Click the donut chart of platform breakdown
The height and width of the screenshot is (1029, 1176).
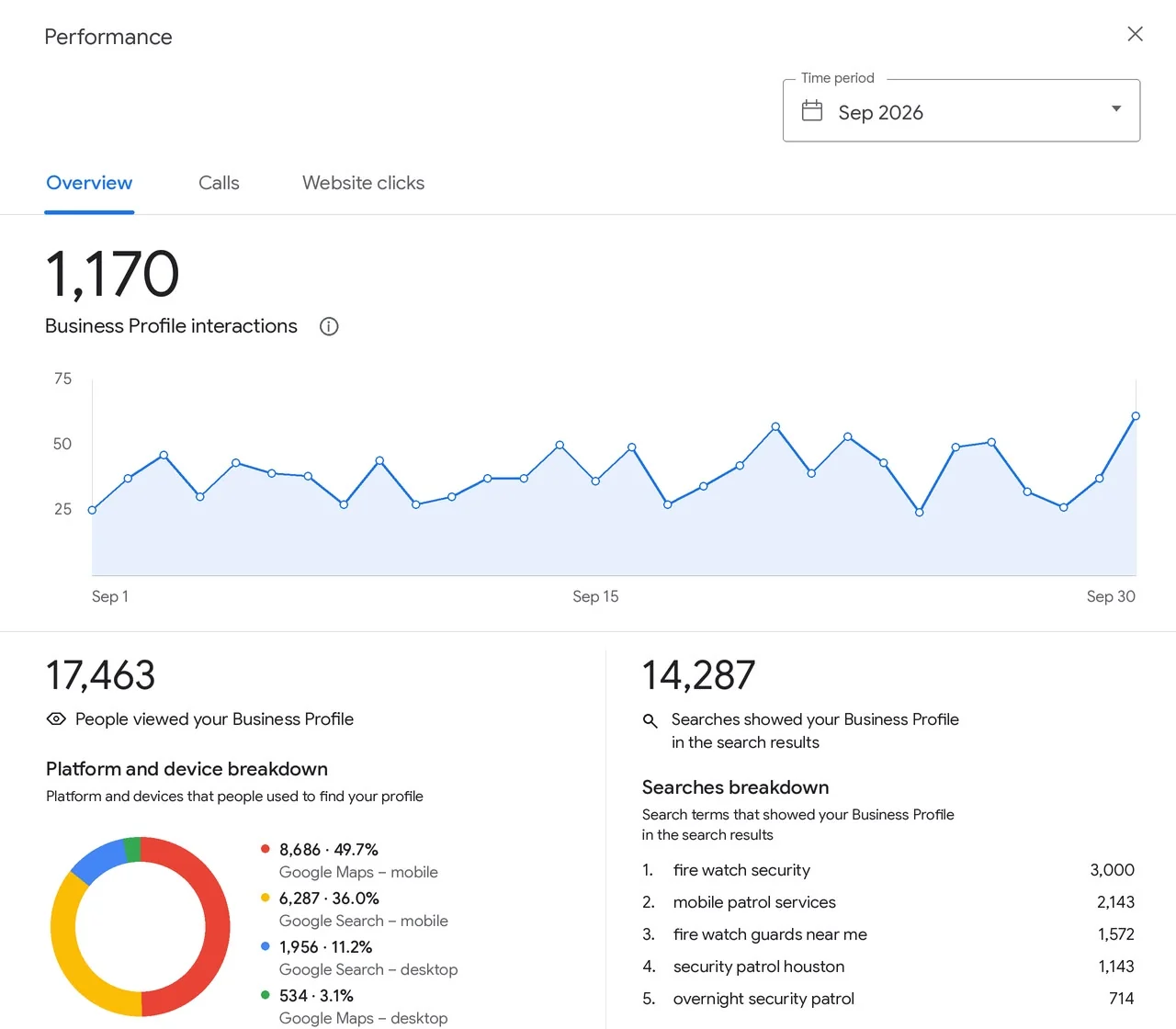point(141,926)
